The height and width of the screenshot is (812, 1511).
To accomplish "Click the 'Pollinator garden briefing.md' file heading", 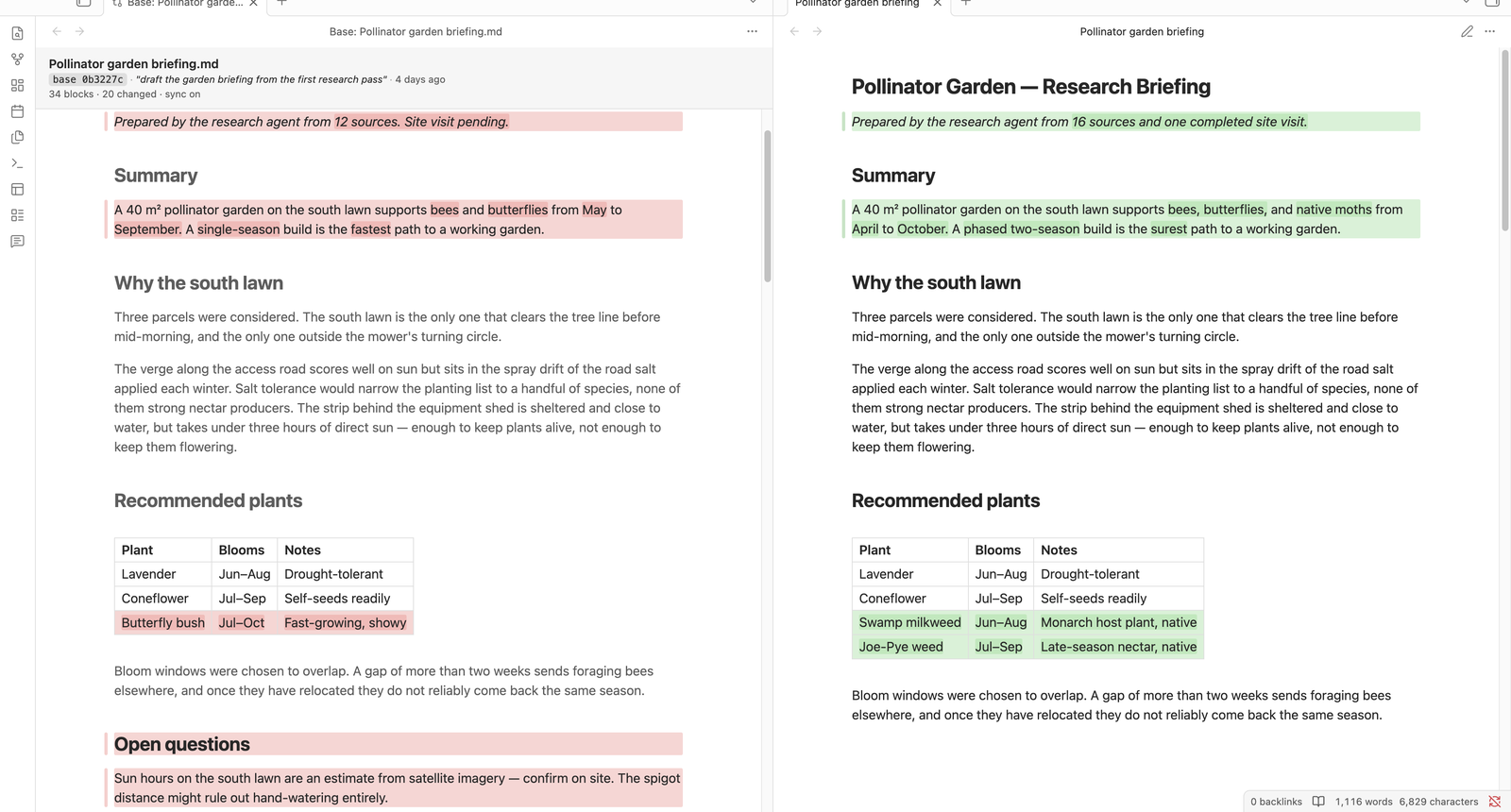I will tap(133, 63).
